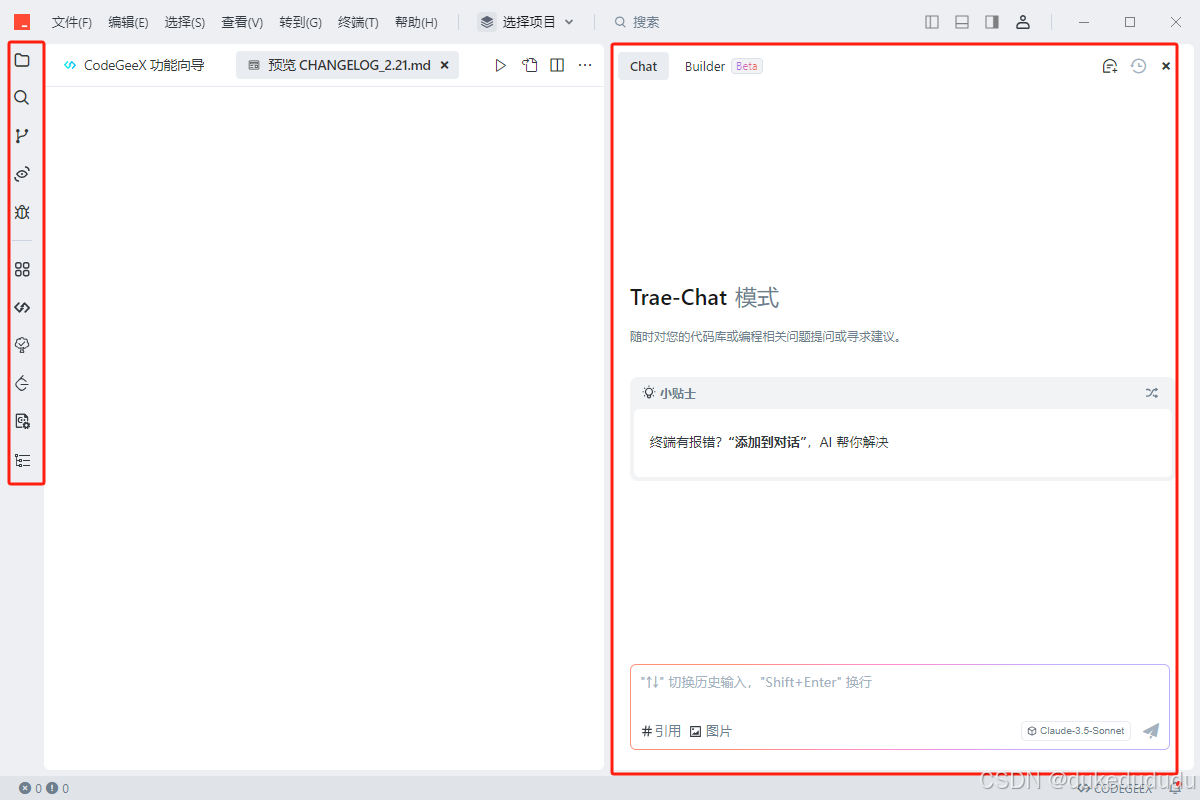1200x800 pixels.
Task: Select the Chat tab
Action: click(x=644, y=66)
